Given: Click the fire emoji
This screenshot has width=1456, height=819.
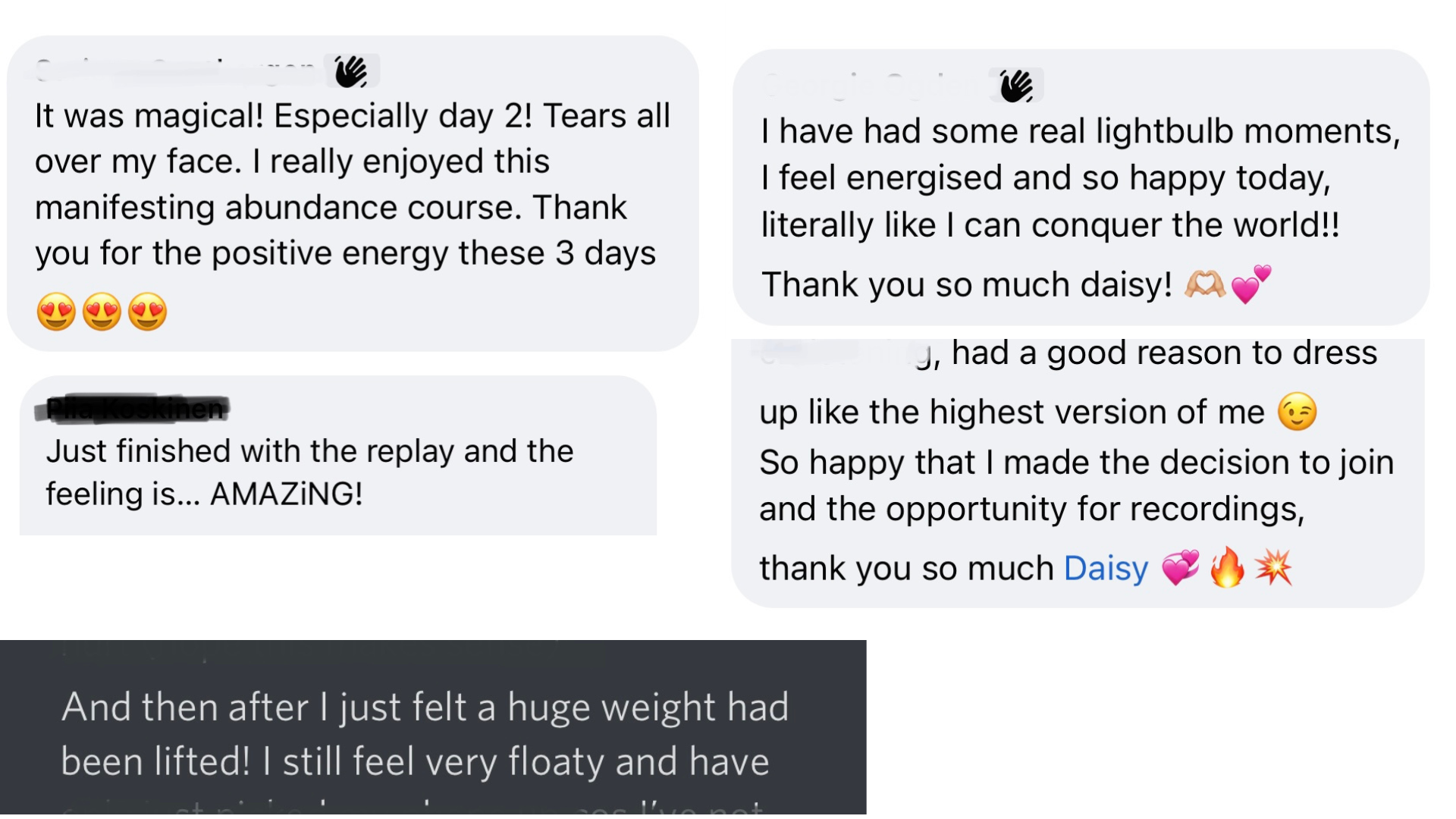Looking at the screenshot, I should click(1227, 567).
